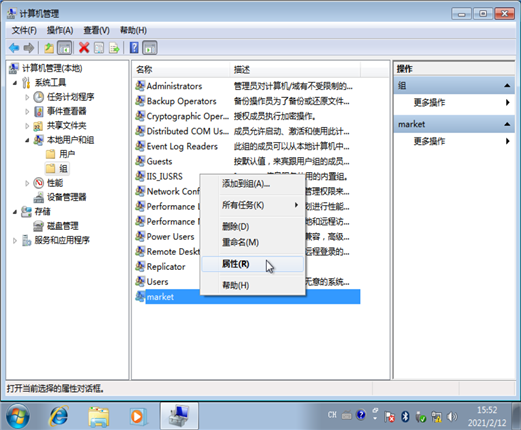This screenshot has width=521, height=430.
Task: Expand the 服务和应用程序 tree node
Action: click(15, 240)
